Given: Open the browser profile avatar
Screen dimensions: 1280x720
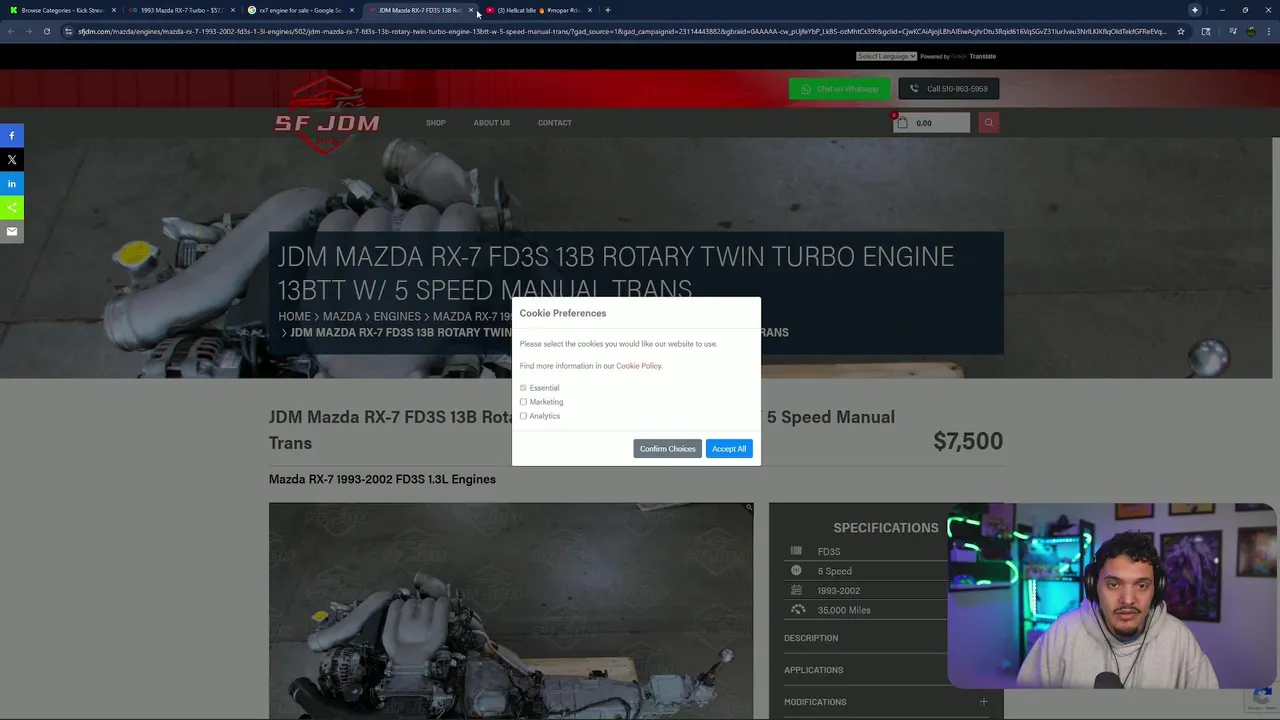Looking at the screenshot, I should click(1250, 31).
